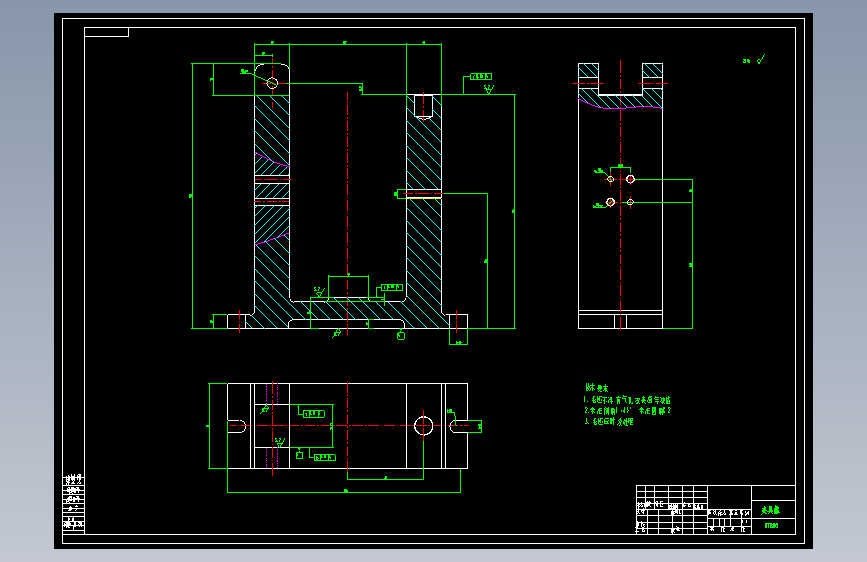Select surface roughness symbol beside upper-right tolerance frame
This screenshot has width=867, height=562.
[489, 89]
